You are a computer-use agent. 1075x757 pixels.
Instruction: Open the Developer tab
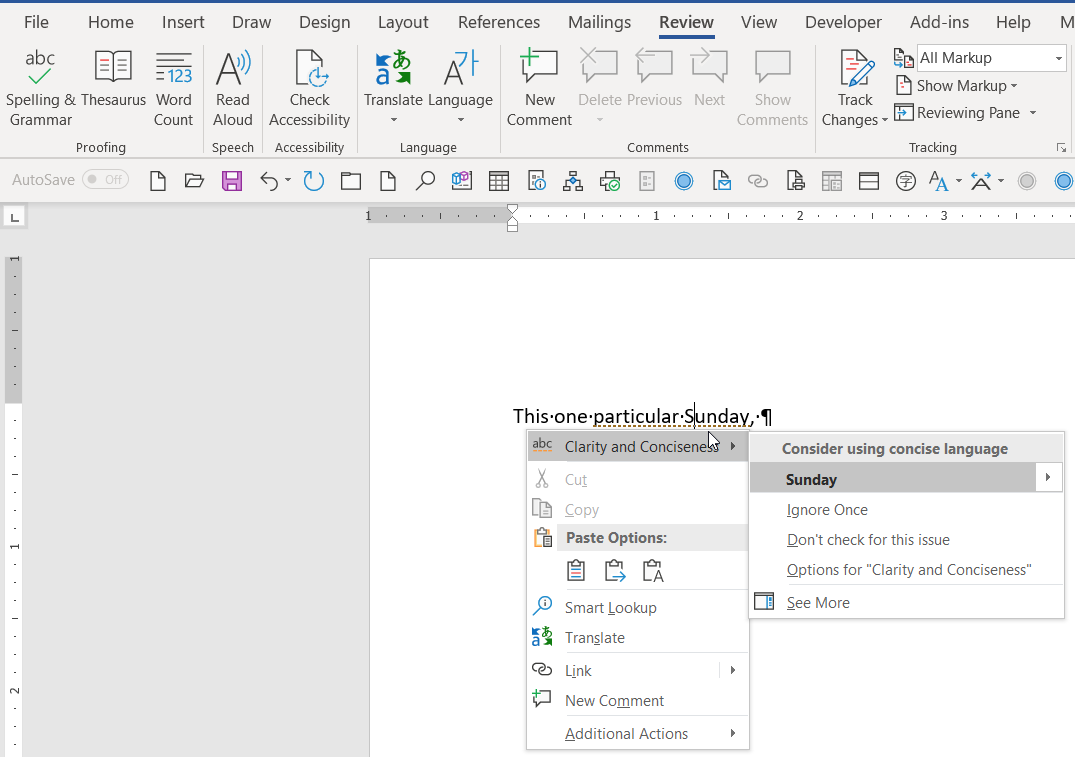843,22
